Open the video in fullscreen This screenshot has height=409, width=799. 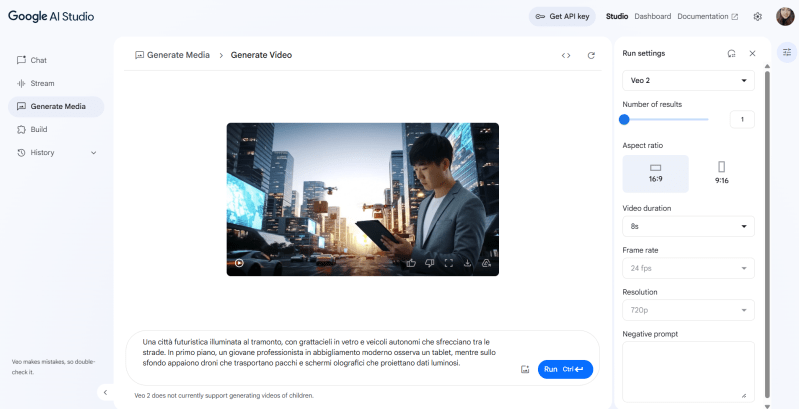coord(448,263)
